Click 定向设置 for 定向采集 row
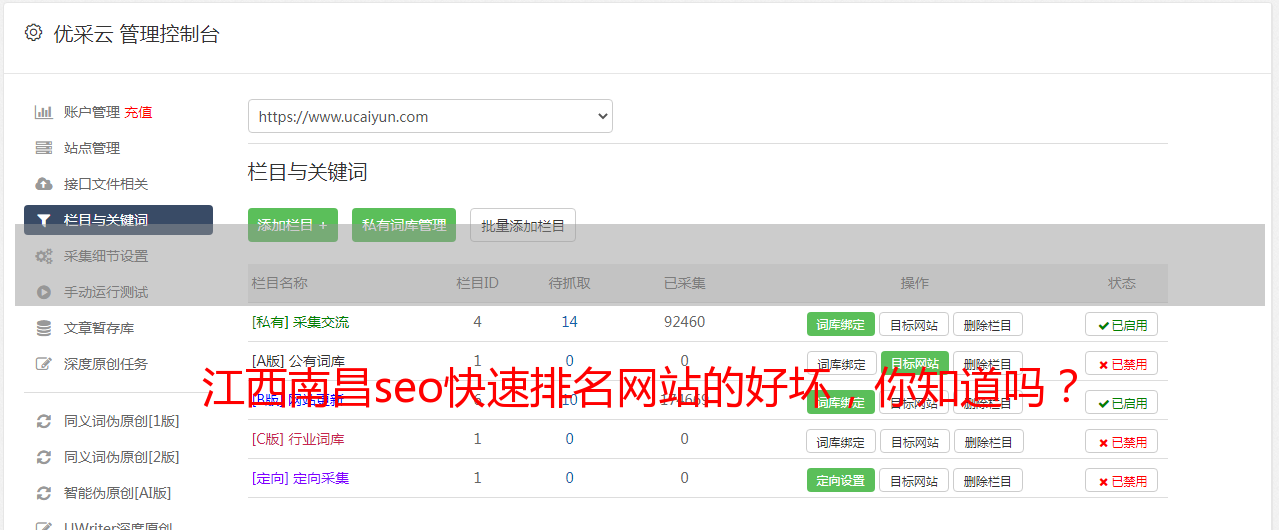Screen dimensions: 1279x530 point(841,480)
